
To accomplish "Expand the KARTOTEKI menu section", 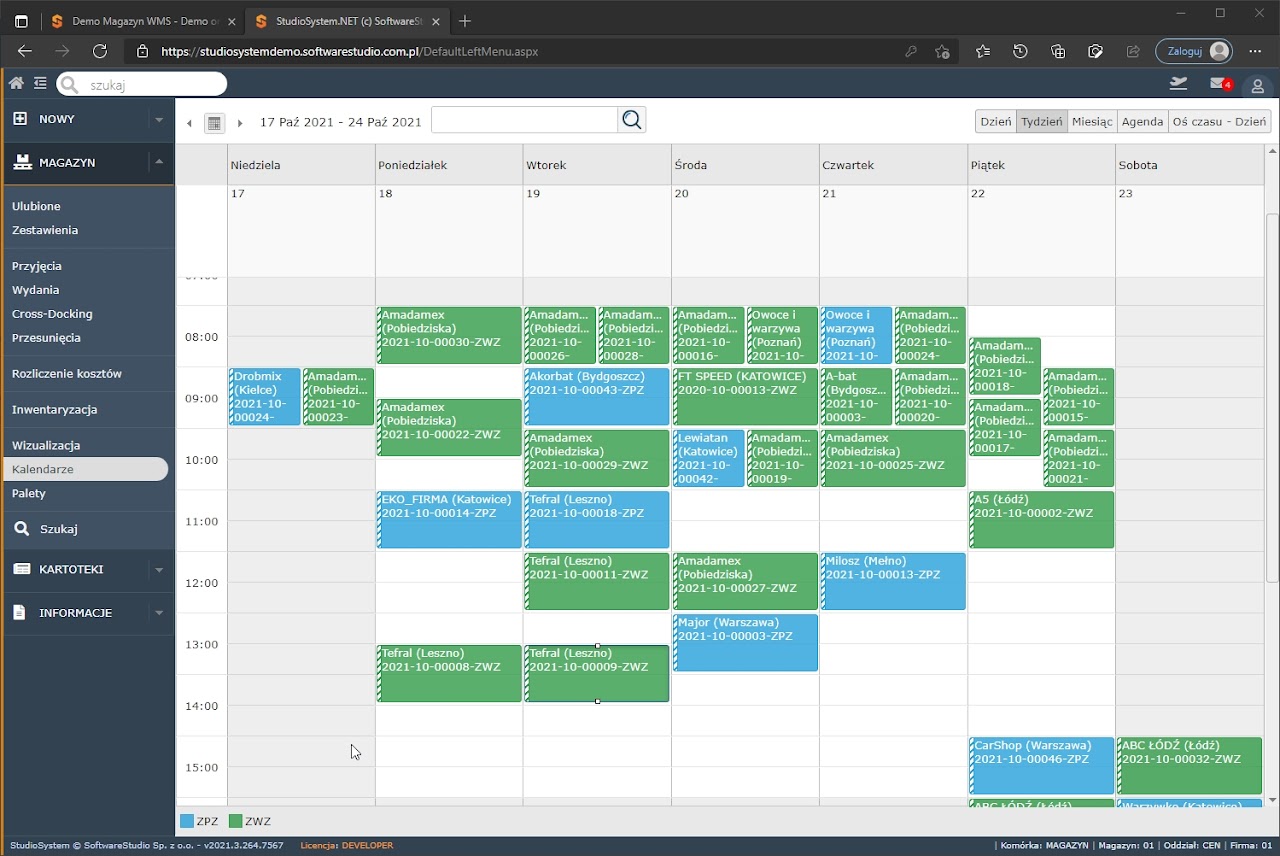I will (x=158, y=569).
